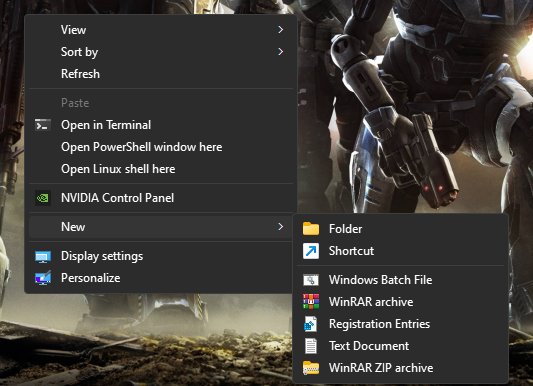Click the NVIDIA logo icon

coord(43,198)
